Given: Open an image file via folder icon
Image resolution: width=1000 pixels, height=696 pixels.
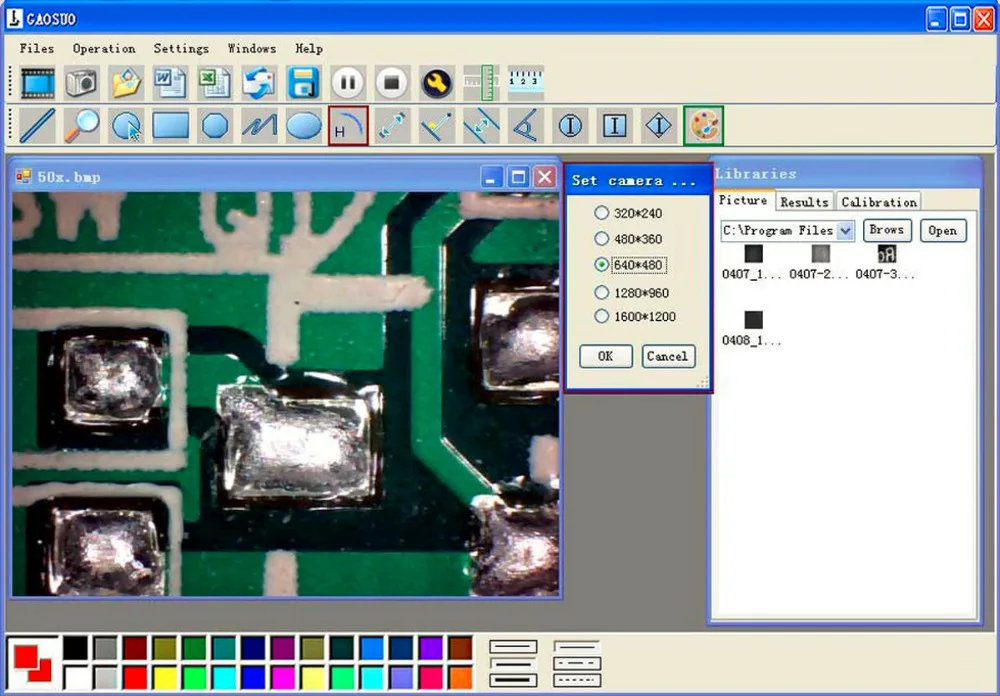Looking at the screenshot, I should [x=126, y=83].
